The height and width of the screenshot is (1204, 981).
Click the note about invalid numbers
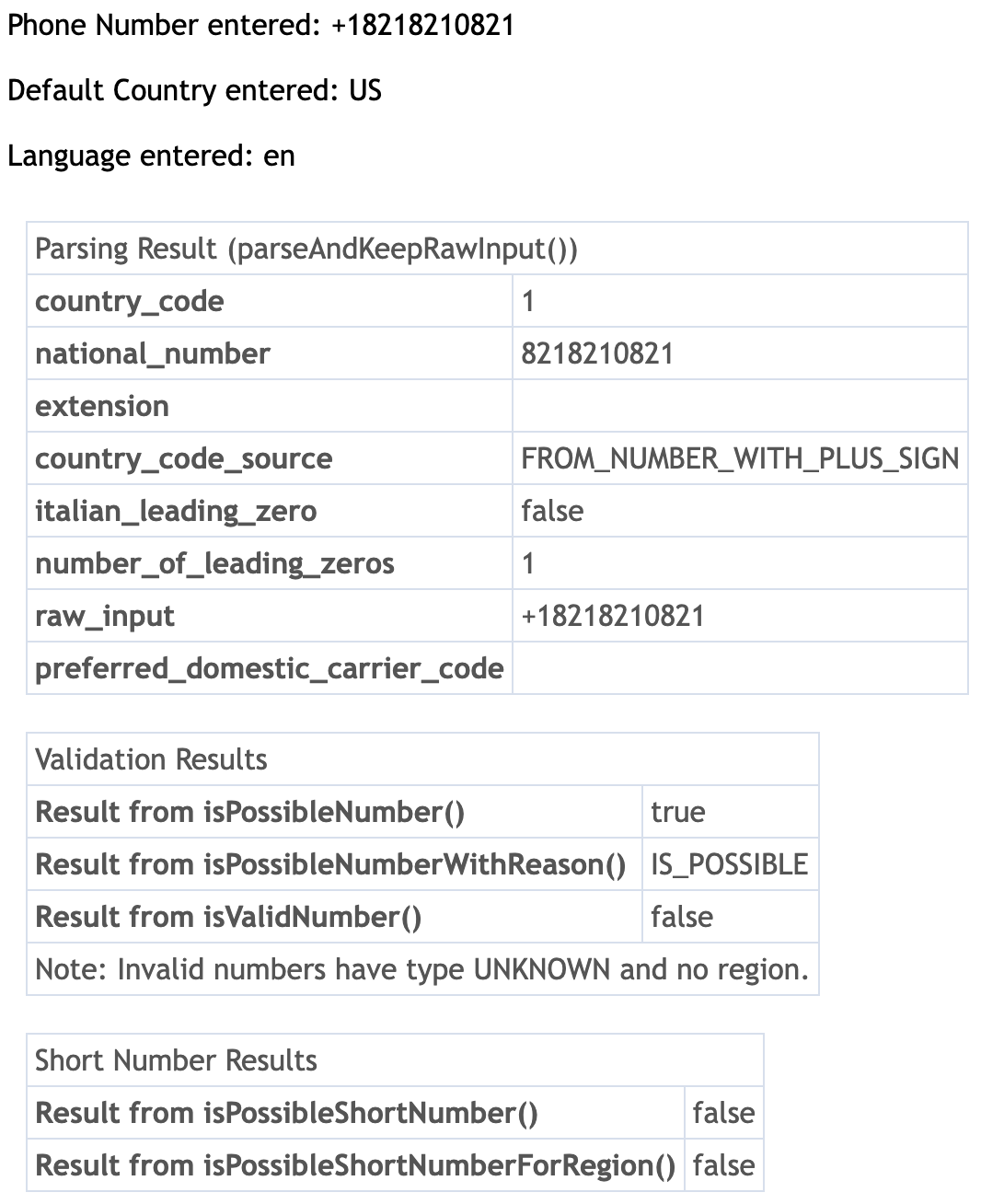point(421,969)
